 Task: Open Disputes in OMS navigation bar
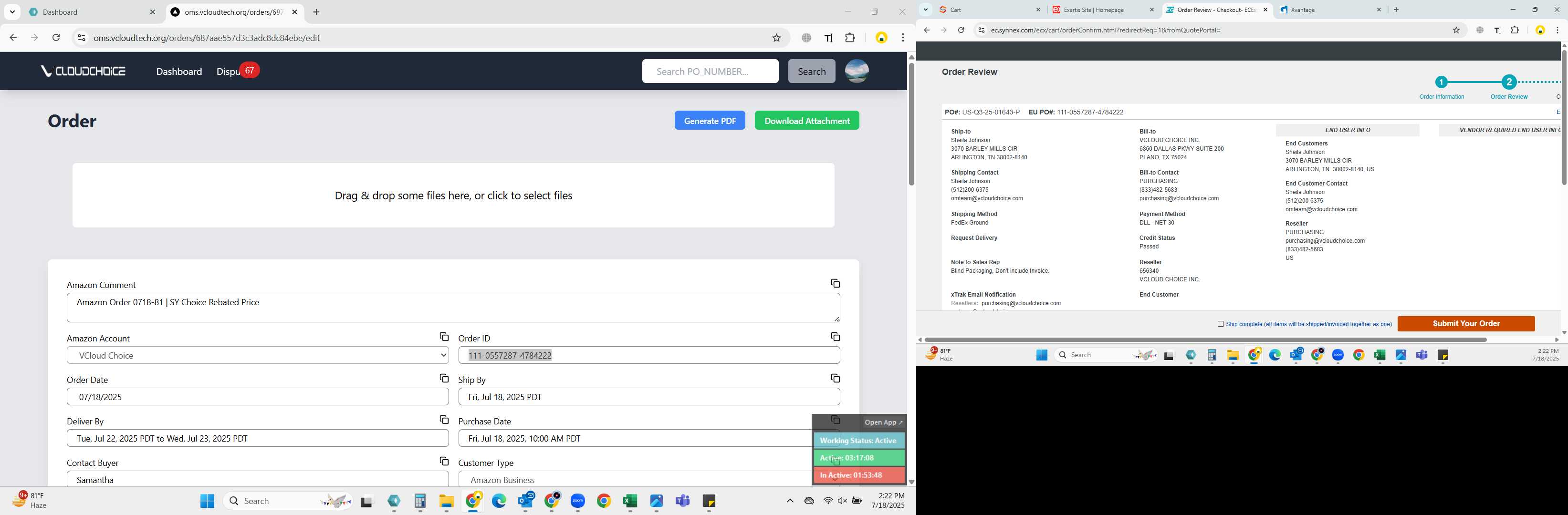coord(229,72)
